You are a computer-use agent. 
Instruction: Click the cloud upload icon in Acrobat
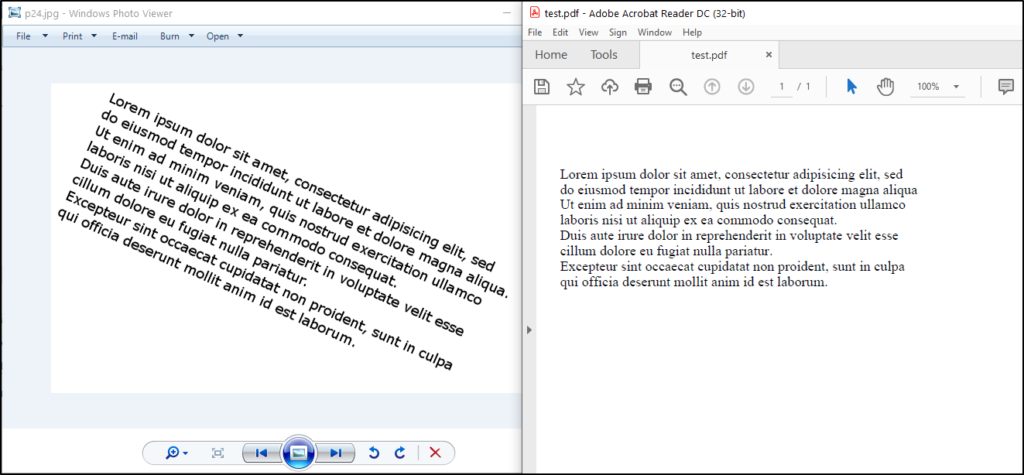point(609,87)
